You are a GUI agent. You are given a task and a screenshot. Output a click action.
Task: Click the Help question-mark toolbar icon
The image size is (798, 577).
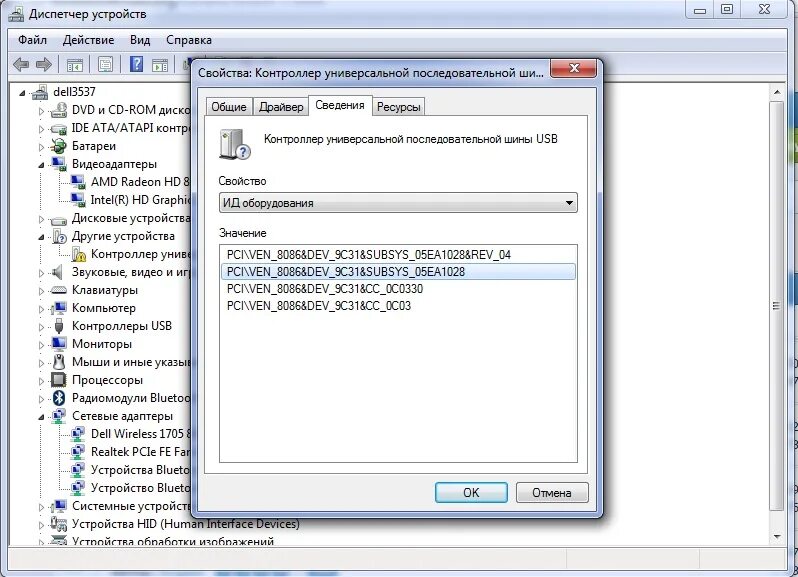pyautogui.click(x=136, y=65)
